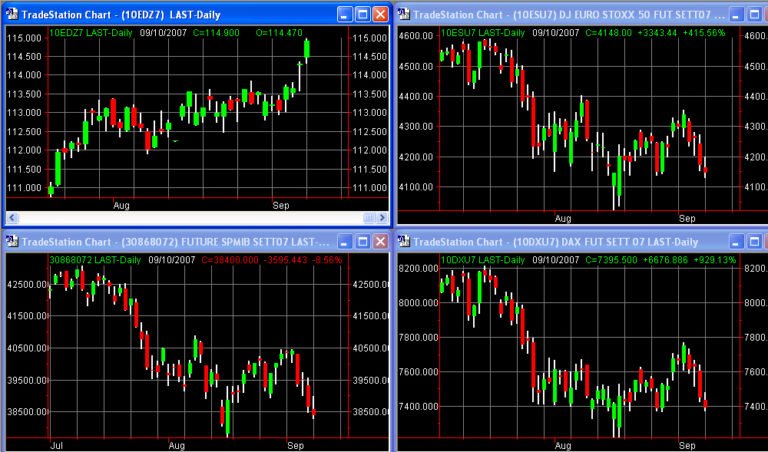Maximize the FUTURE SPMIB chart window

363,240
